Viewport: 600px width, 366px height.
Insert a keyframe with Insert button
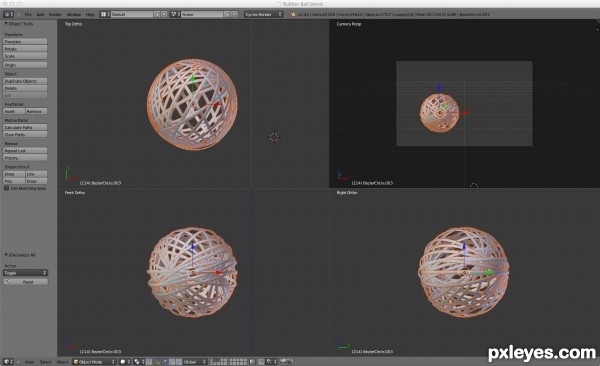[14, 111]
